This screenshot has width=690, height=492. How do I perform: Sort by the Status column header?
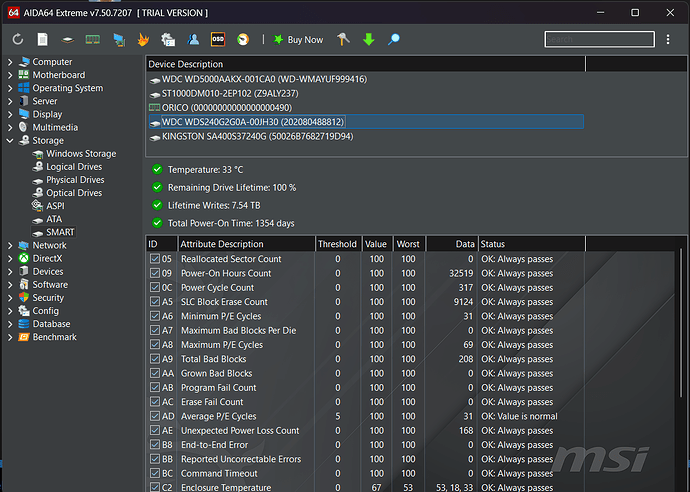[x=532, y=244]
